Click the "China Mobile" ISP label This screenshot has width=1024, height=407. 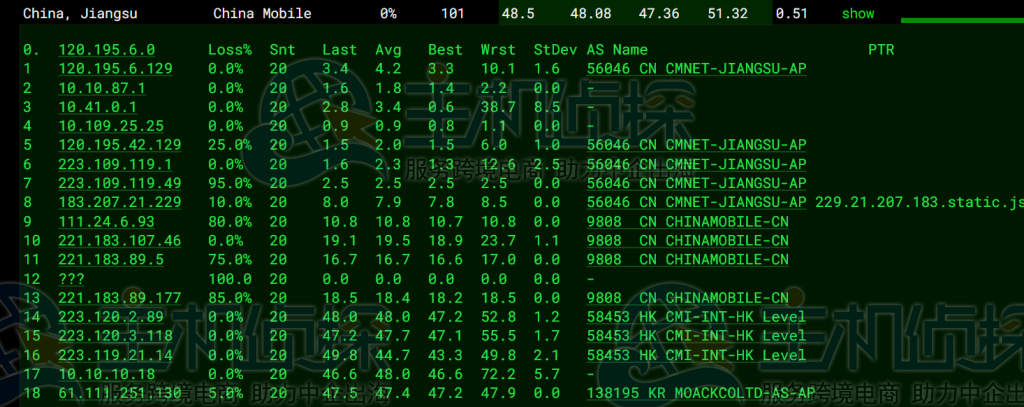click(262, 14)
